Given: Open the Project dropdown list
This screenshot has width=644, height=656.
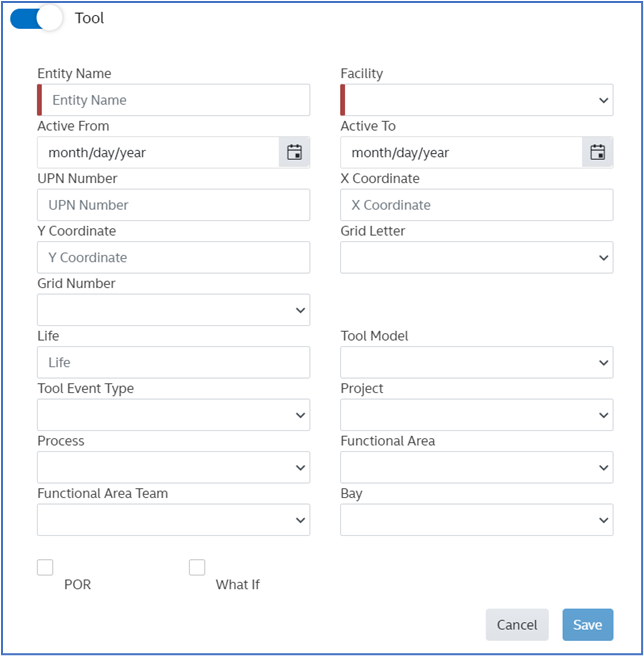Looking at the screenshot, I should (x=477, y=414).
